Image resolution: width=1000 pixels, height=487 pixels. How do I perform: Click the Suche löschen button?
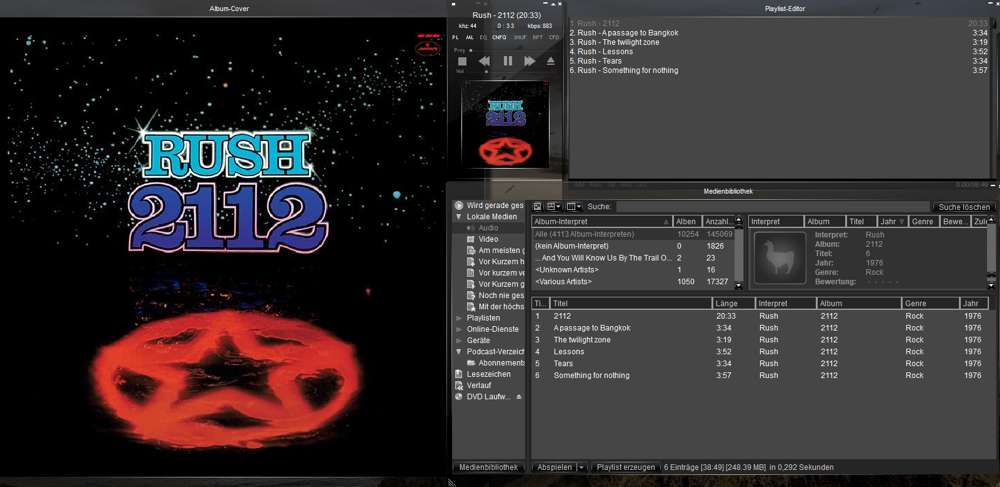tap(962, 206)
